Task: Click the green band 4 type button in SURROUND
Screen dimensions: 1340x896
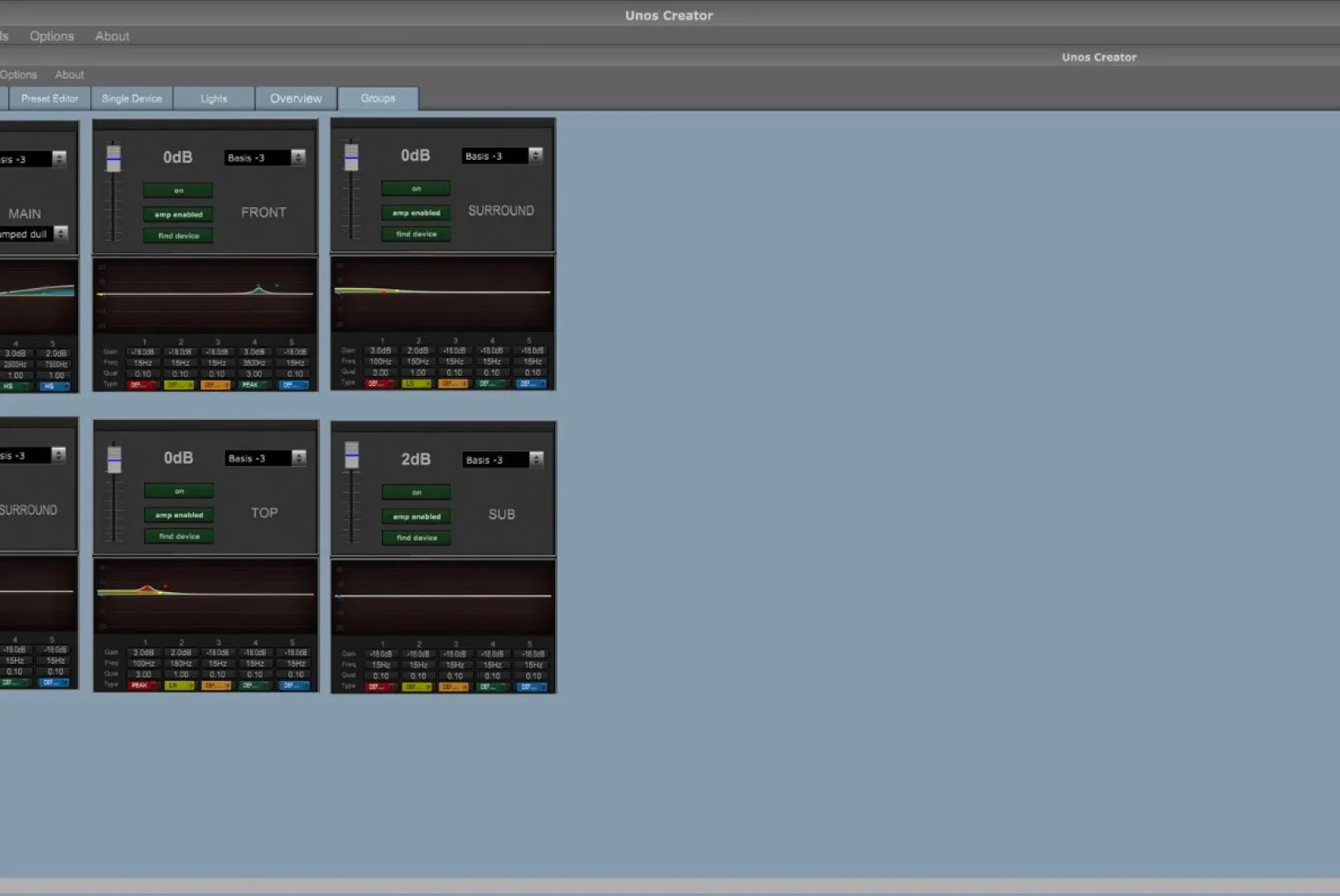Action: point(491,383)
